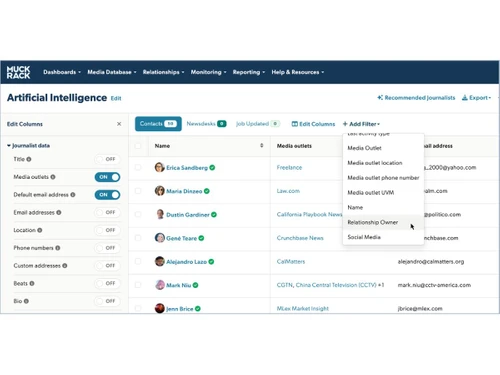Enable the Email addresses toggle
Screen dimensions: 500x375
[107, 212]
